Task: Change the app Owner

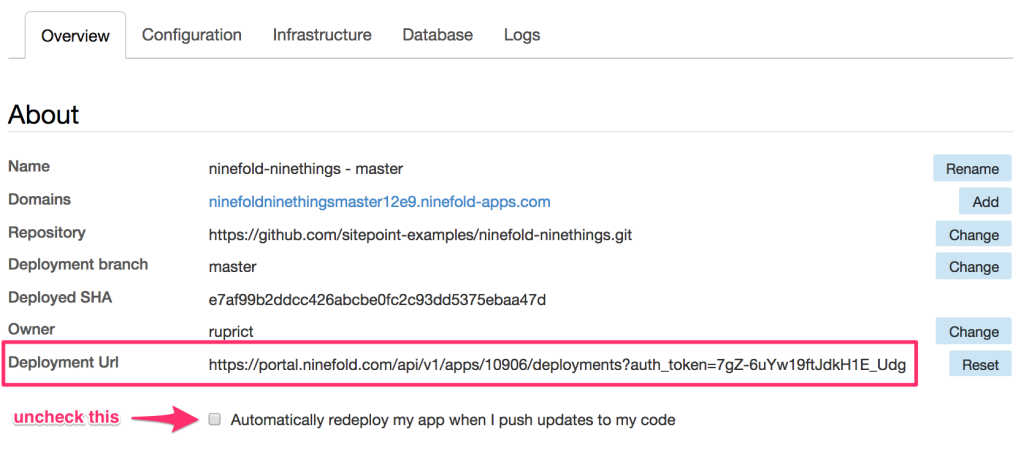Action: 973,332
